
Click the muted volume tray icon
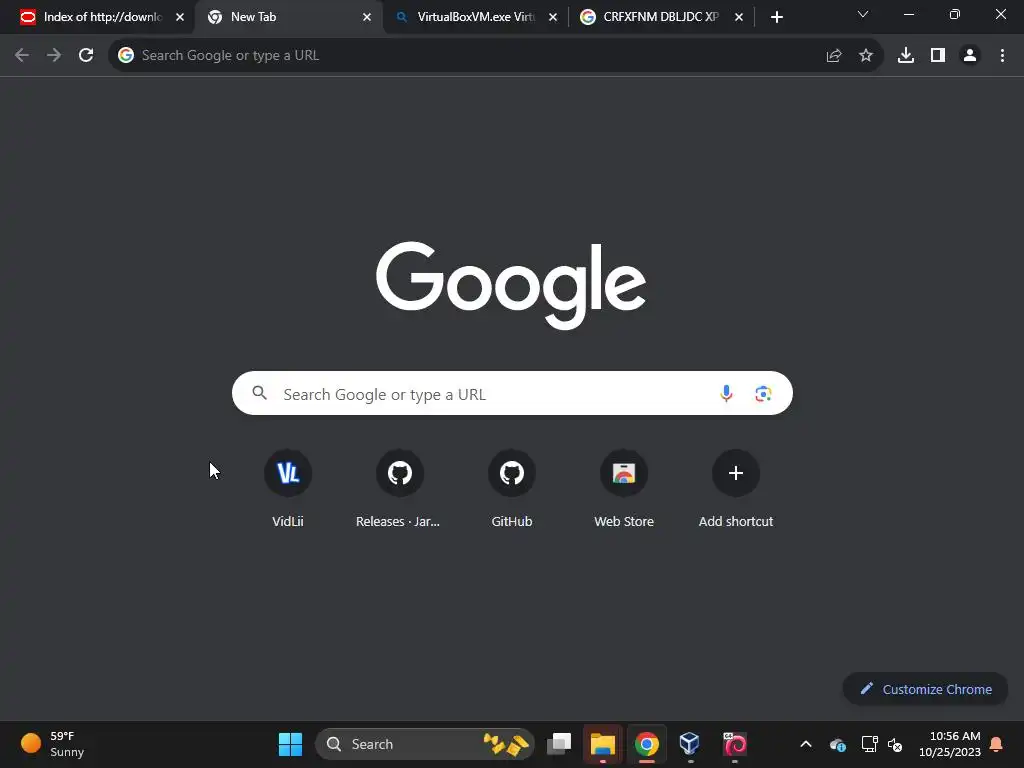tap(895, 744)
